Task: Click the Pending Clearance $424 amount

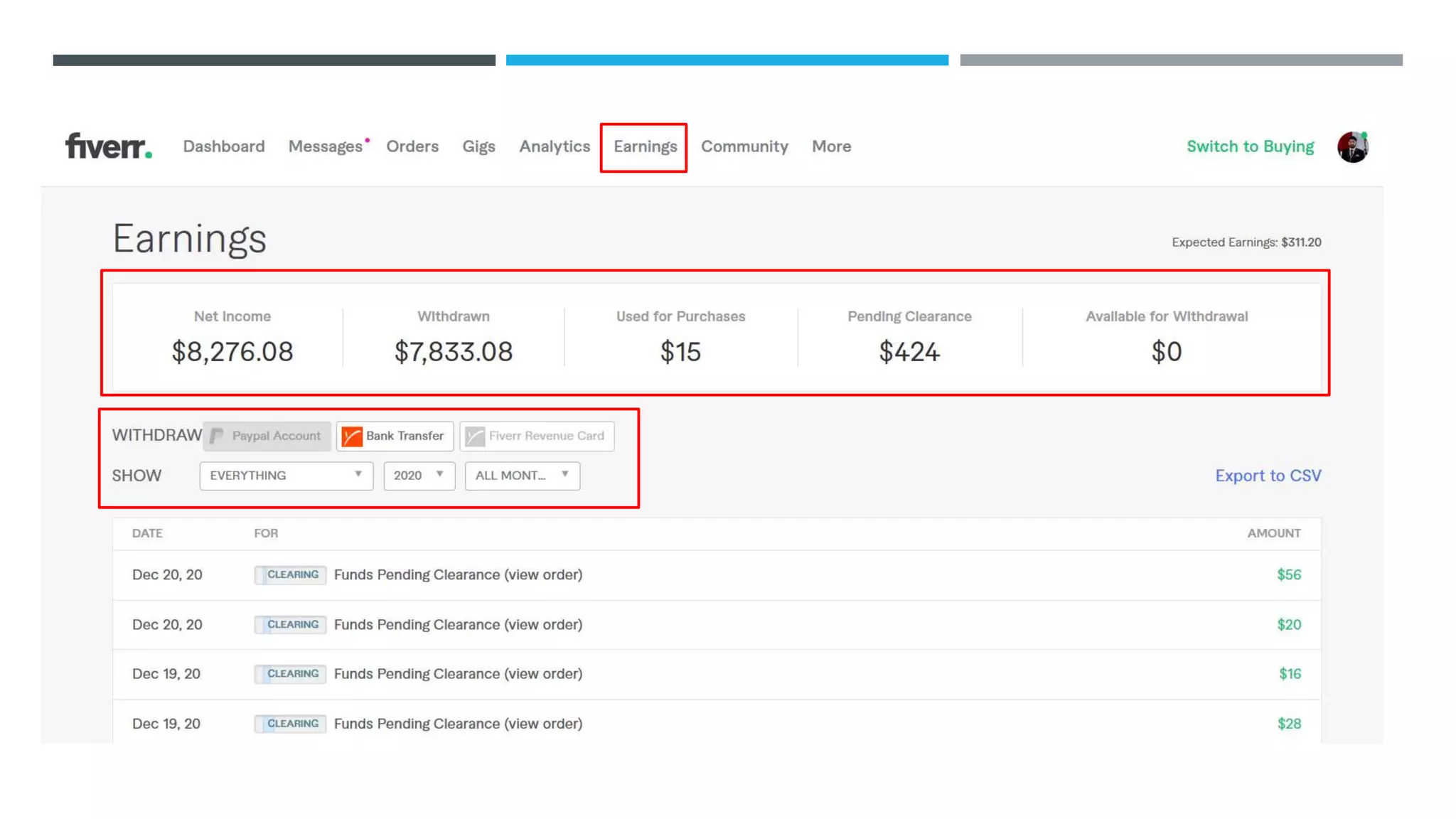Action: pos(909,352)
